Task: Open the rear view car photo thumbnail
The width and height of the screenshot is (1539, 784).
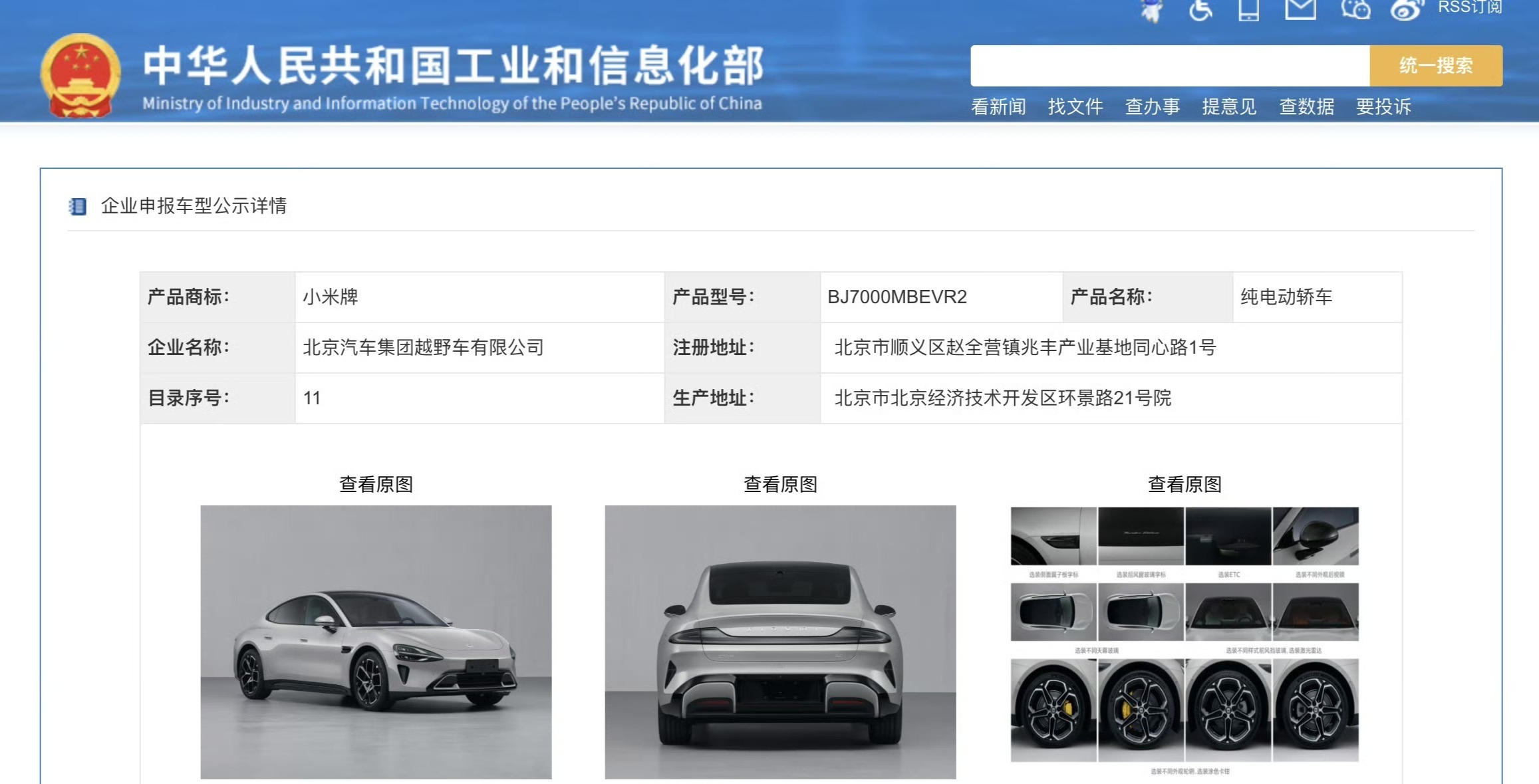Action: click(780, 642)
